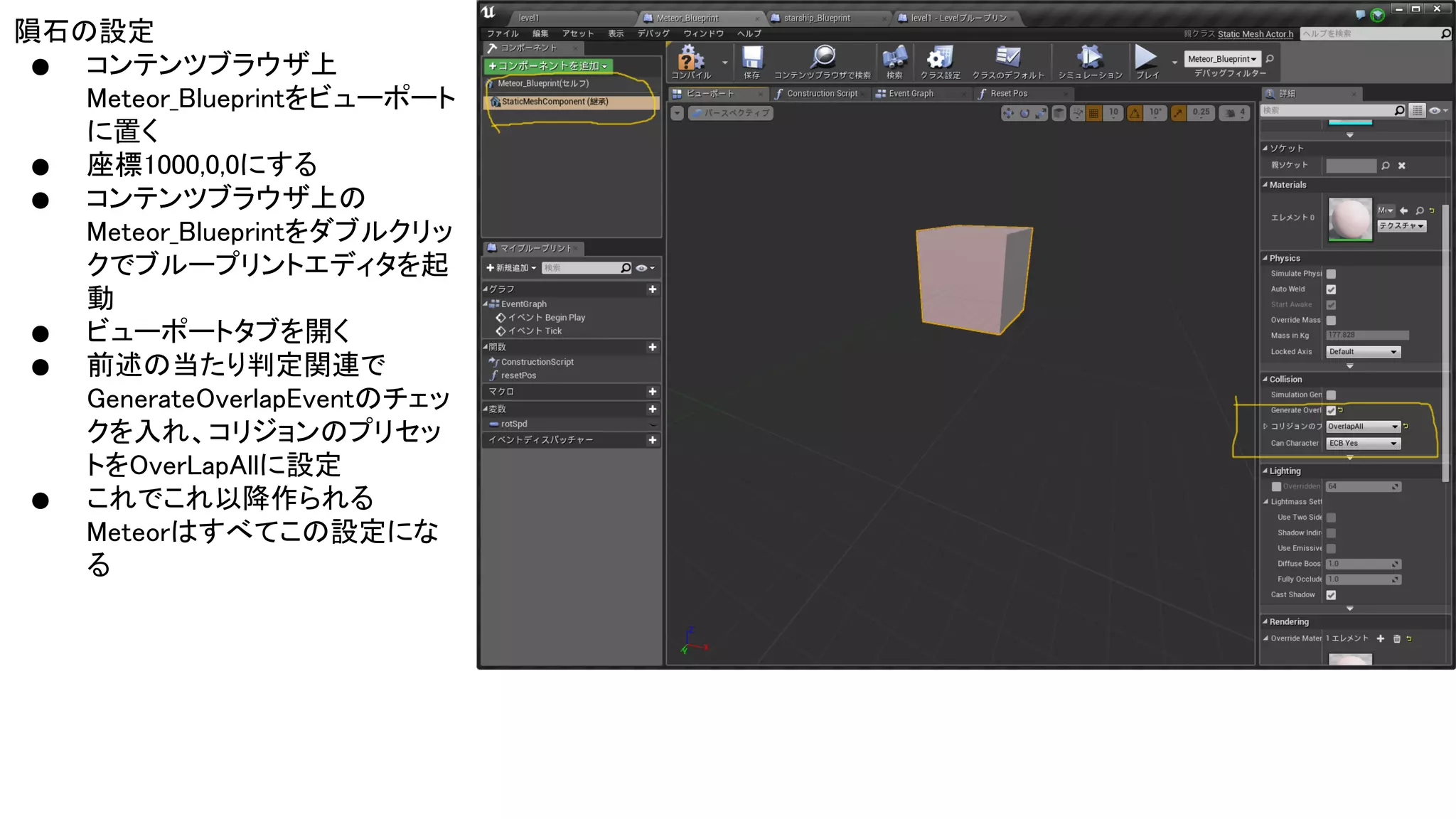The image size is (1456, 819).
Task: Expand コリジョンのプリセット row arrow
Action: [x=1265, y=427]
